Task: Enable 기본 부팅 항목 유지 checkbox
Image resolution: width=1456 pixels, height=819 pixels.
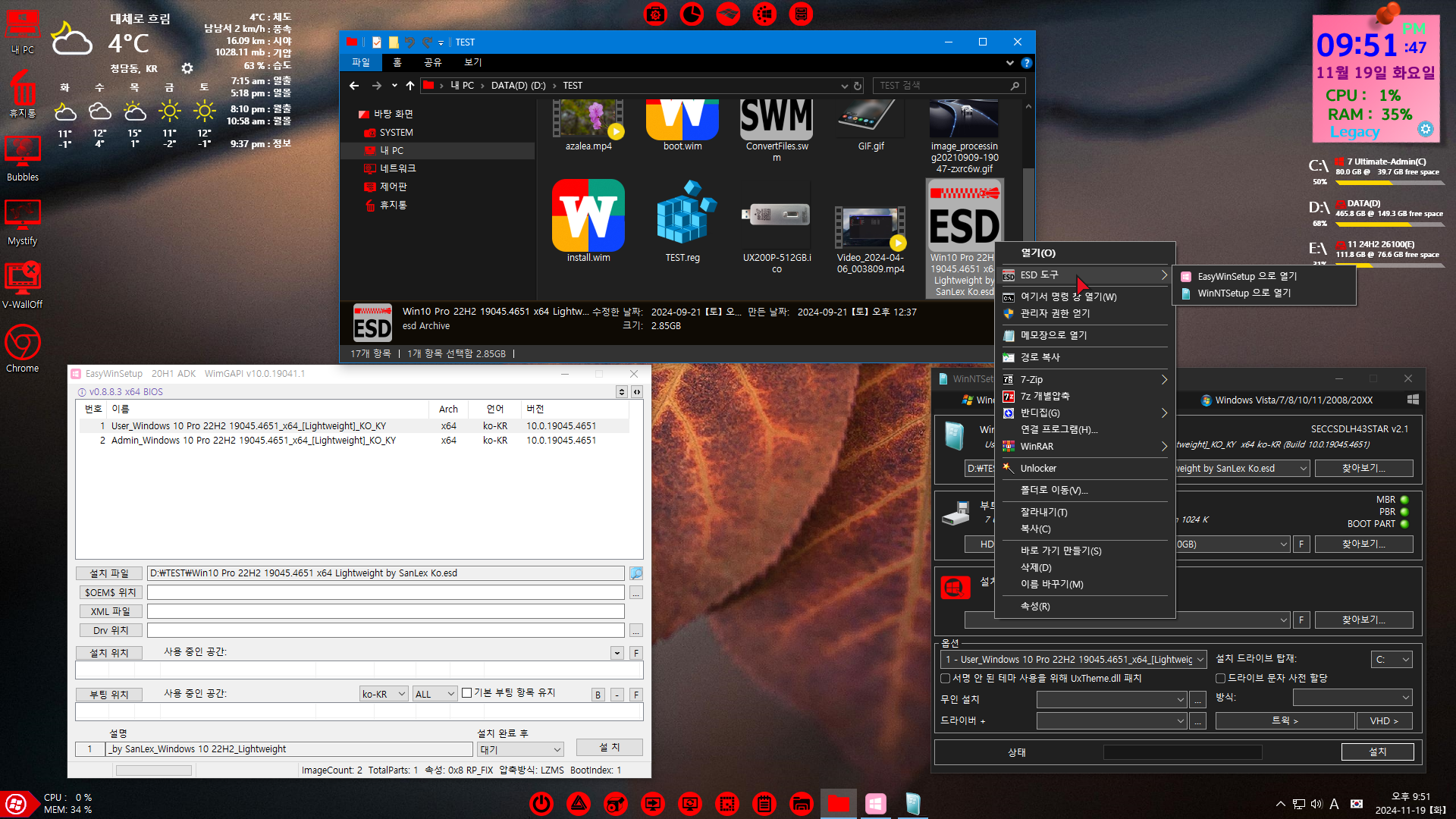Action: click(x=467, y=692)
